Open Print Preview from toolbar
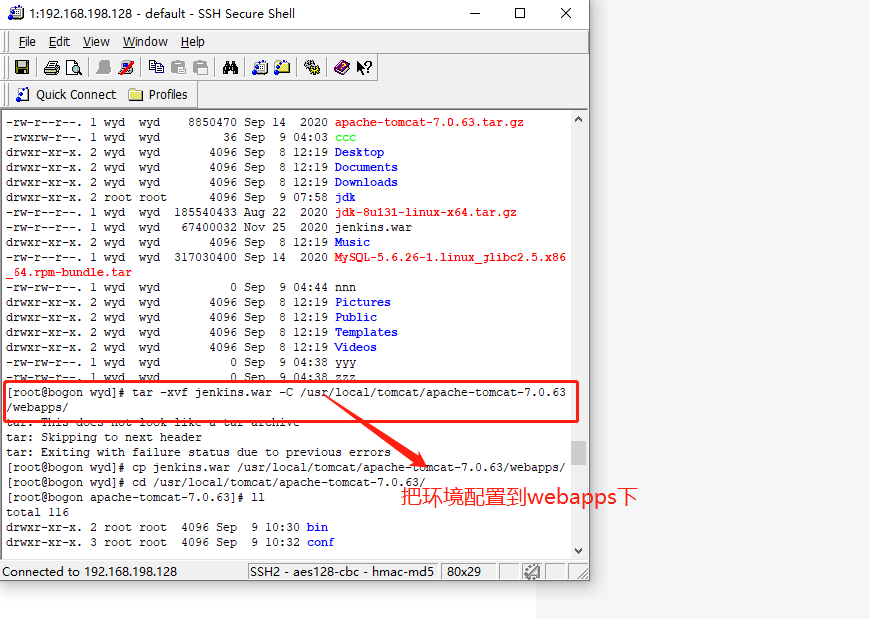The width and height of the screenshot is (870, 619). pyautogui.click(x=74, y=68)
